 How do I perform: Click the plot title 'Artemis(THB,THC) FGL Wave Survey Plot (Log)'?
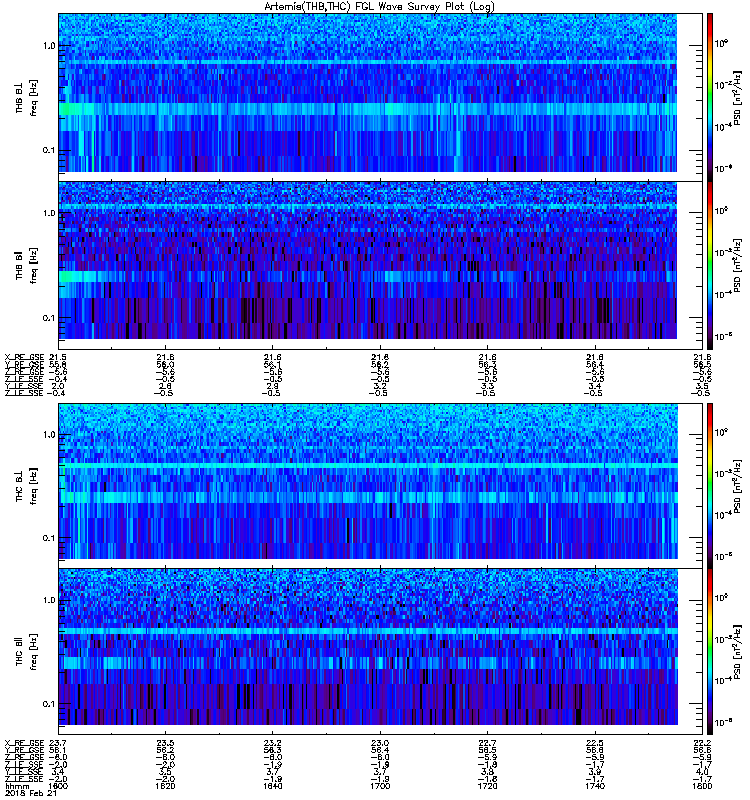click(379, 7)
